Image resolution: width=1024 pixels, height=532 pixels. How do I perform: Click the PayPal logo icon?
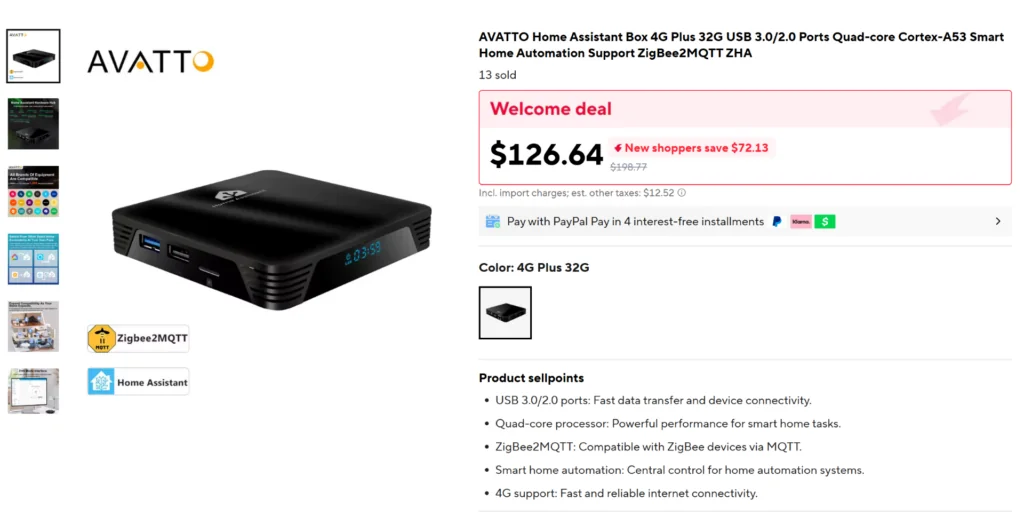777,221
